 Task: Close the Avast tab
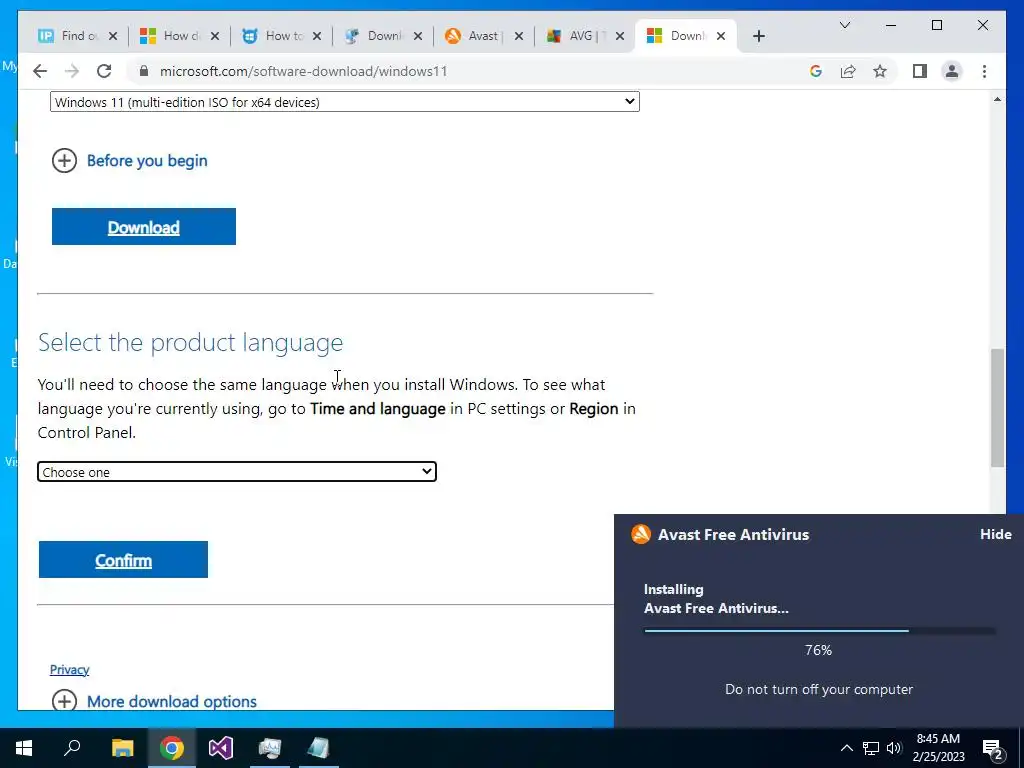pyautogui.click(x=519, y=36)
